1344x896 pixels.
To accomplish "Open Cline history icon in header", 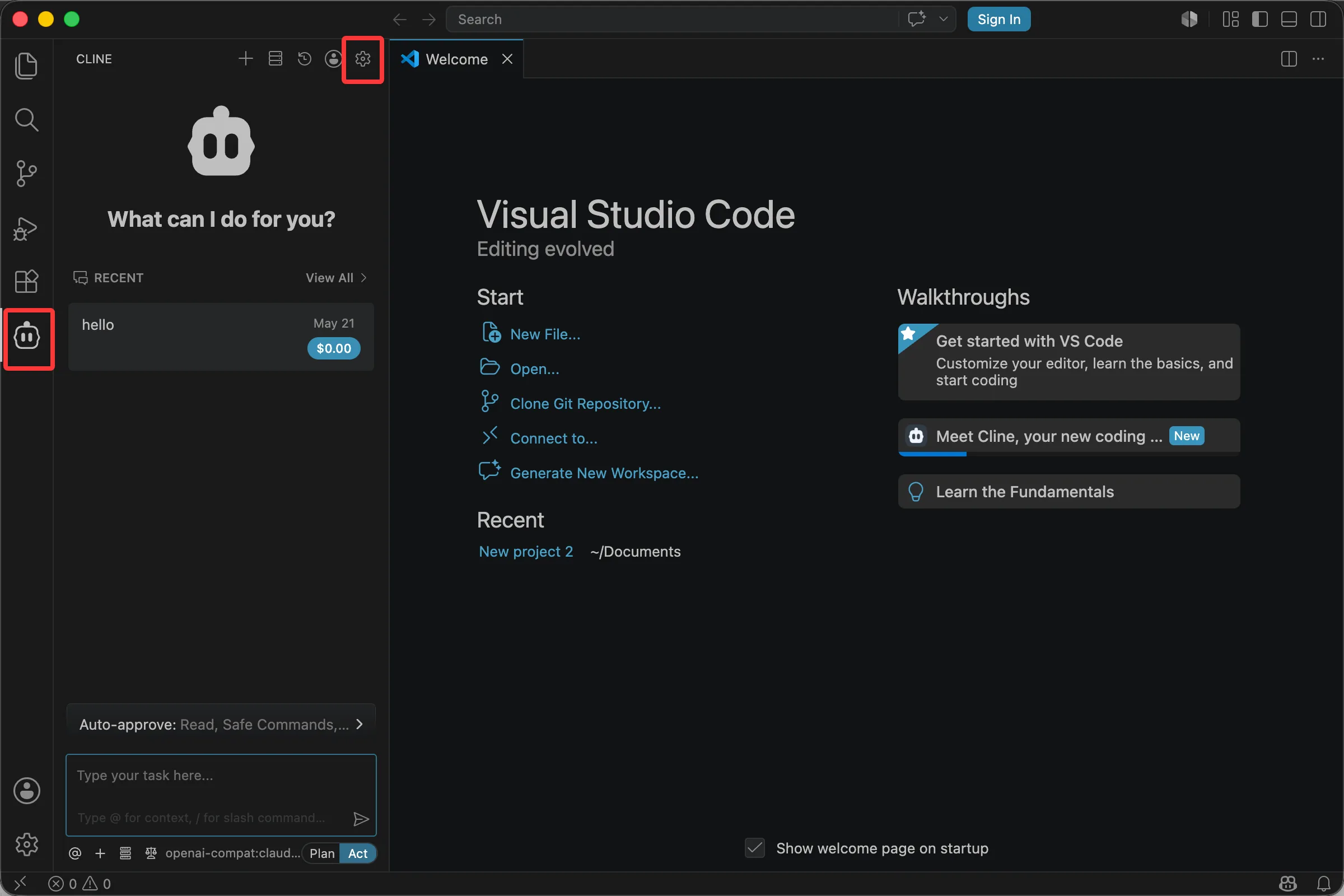I will pyautogui.click(x=305, y=58).
